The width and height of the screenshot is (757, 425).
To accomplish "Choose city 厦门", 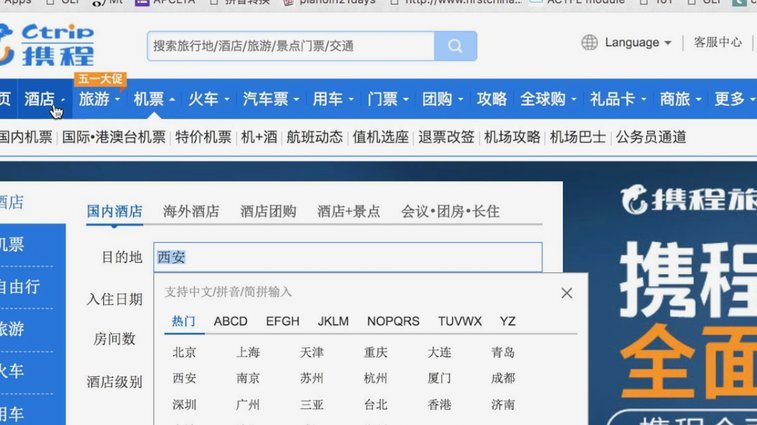I will [439, 378].
